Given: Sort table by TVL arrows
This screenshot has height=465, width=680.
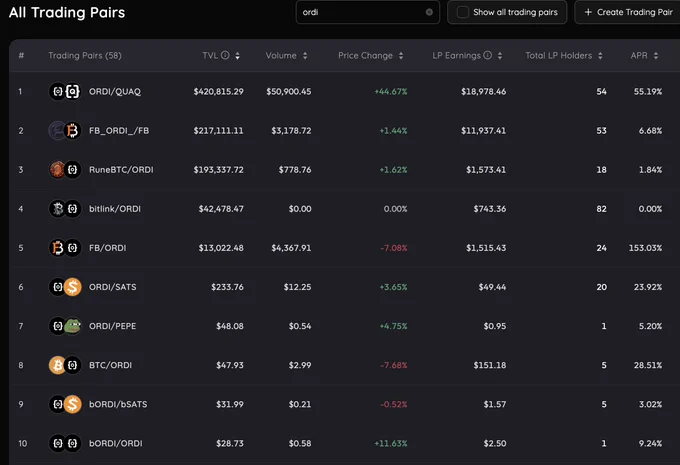Looking at the screenshot, I should [x=237, y=56].
